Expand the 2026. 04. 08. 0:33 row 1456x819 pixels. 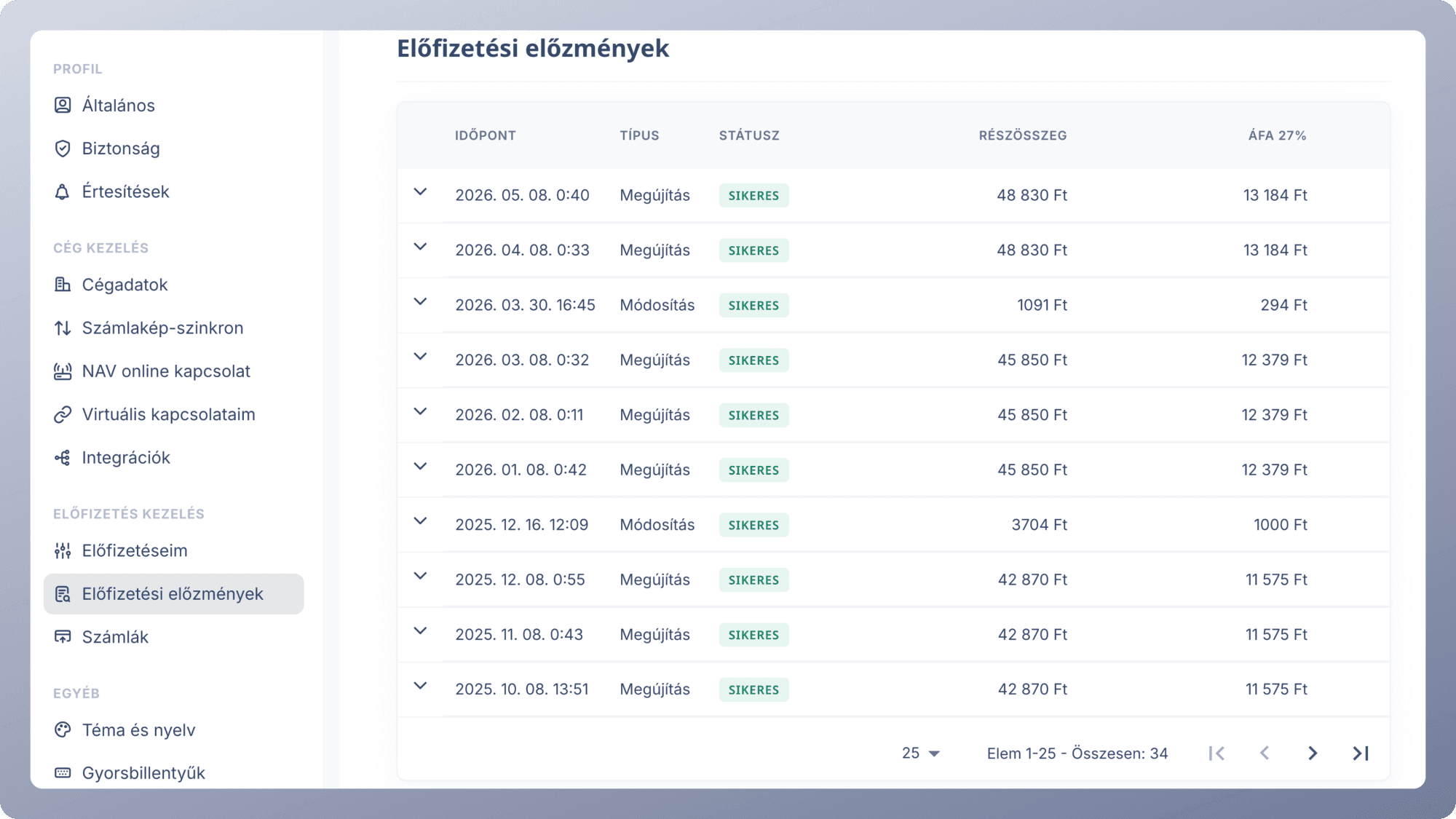tap(420, 247)
